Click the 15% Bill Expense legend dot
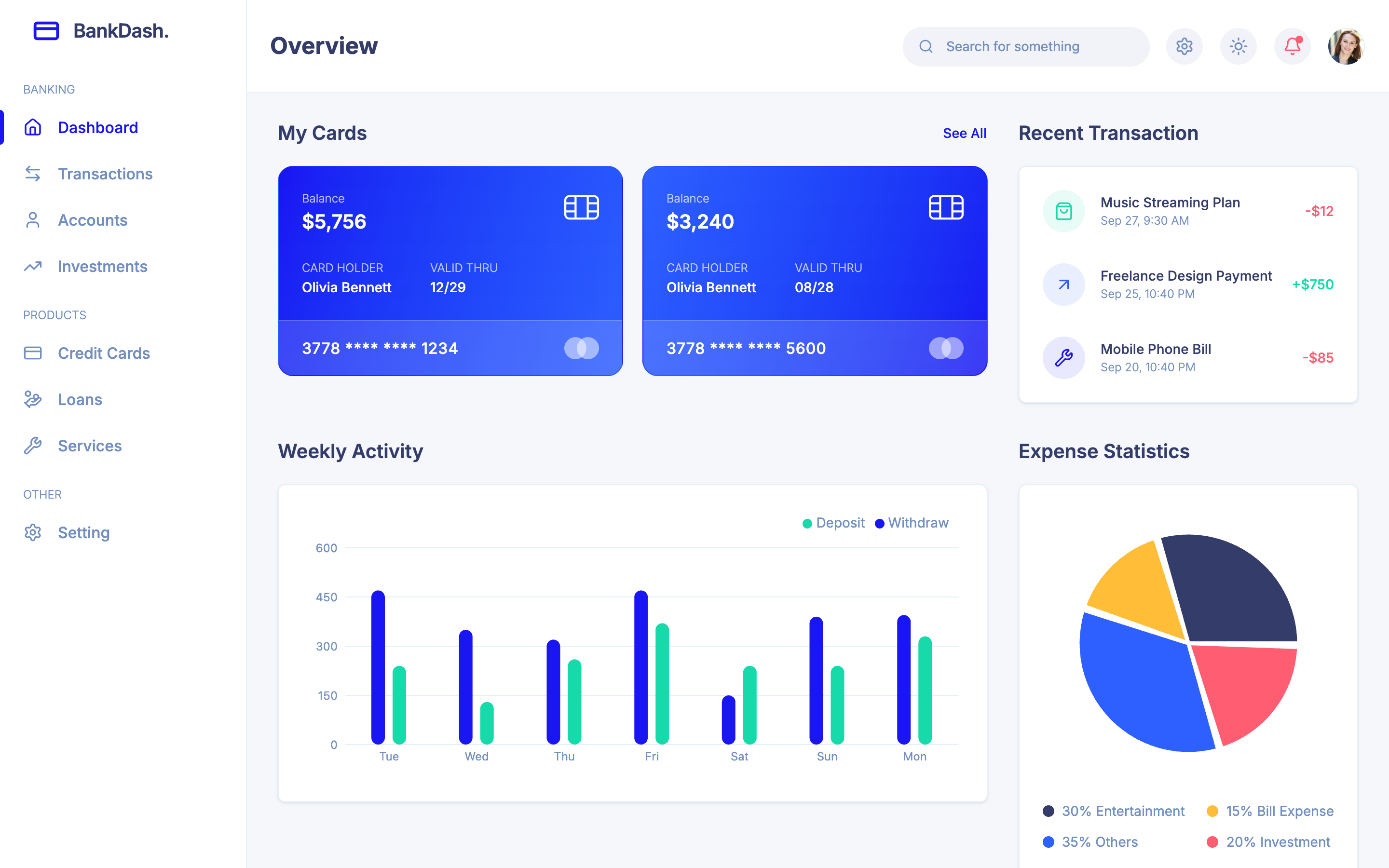The image size is (1389, 868). (1212, 811)
